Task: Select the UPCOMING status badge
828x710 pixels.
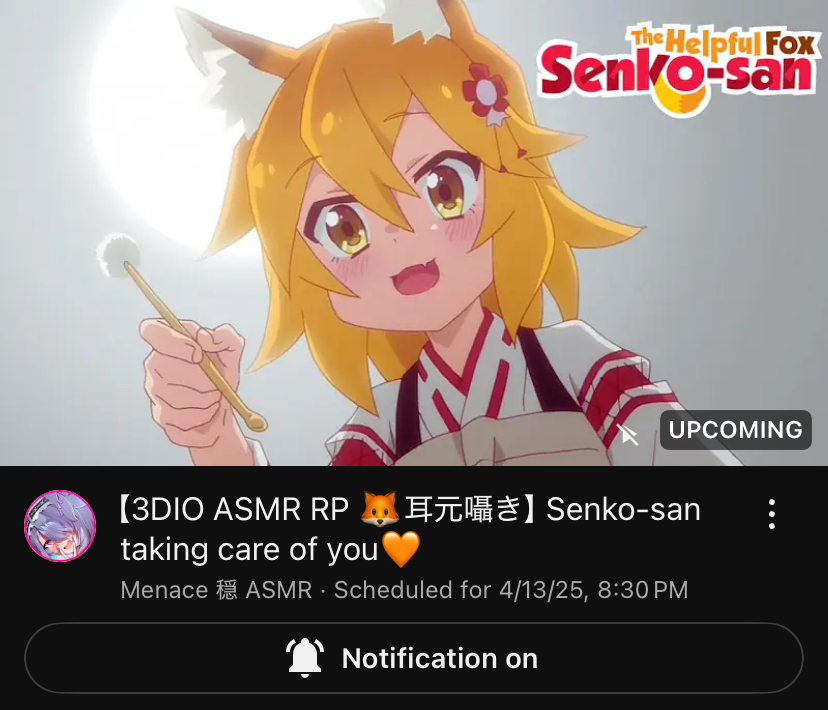Action: tap(736, 430)
